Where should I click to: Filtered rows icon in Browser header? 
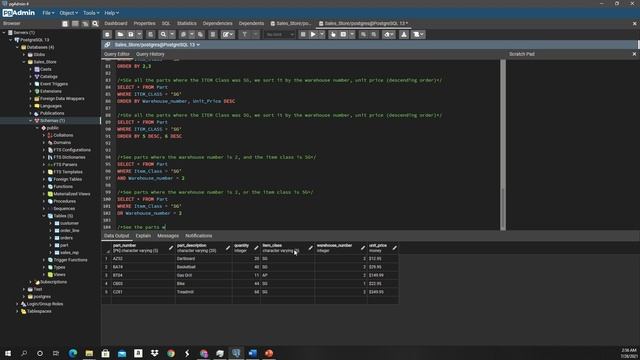85,24
